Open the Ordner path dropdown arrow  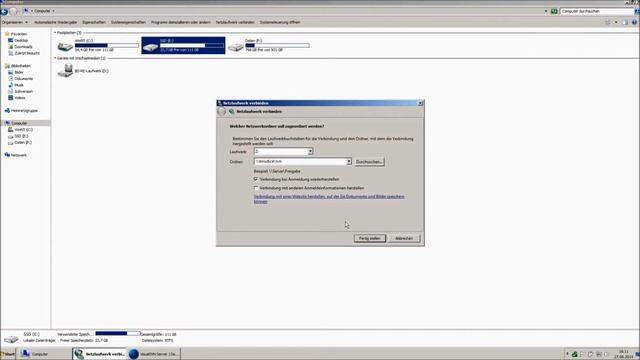click(349, 162)
